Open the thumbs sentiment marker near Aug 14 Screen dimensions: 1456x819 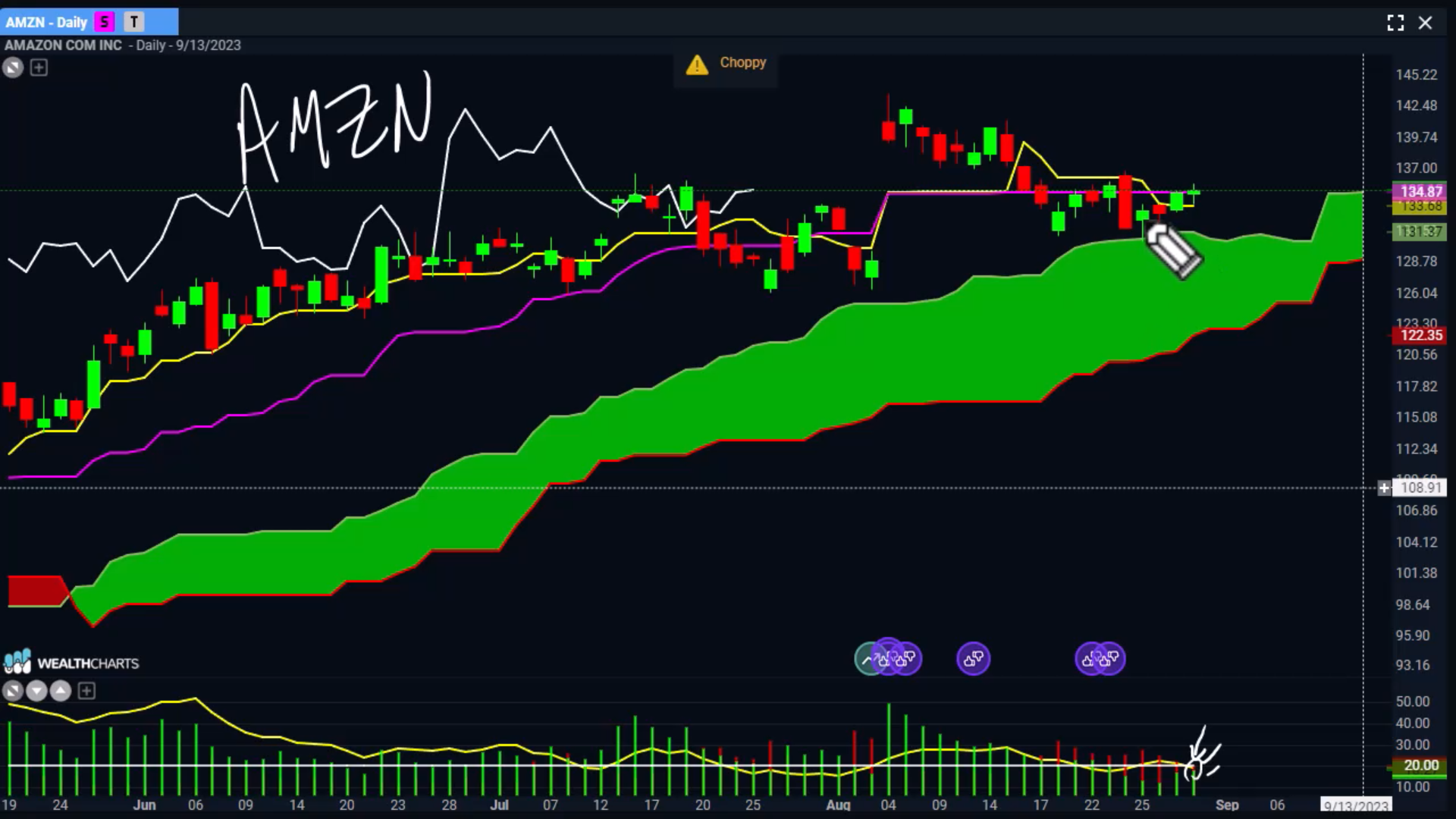974,659
